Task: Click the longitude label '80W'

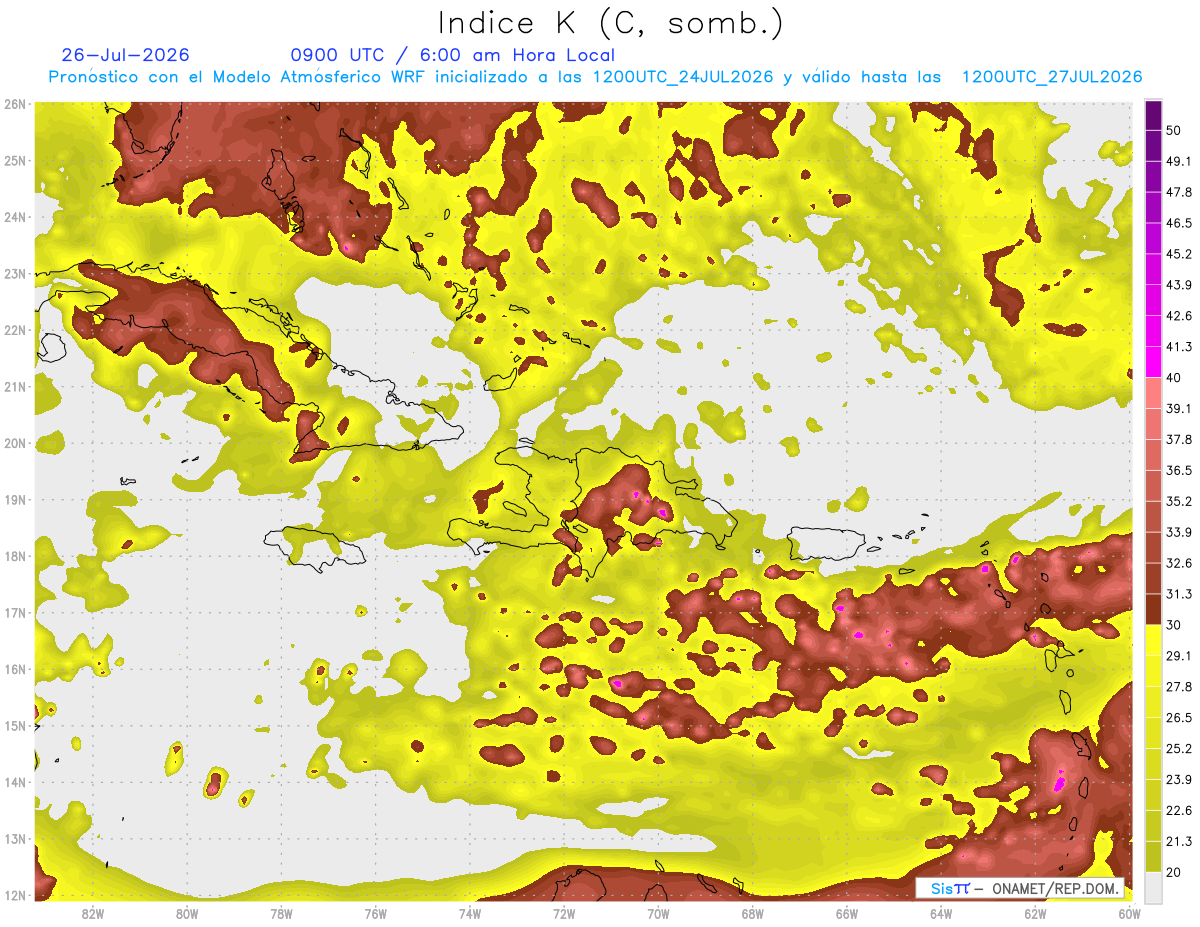Action: pyautogui.click(x=187, y=914)
